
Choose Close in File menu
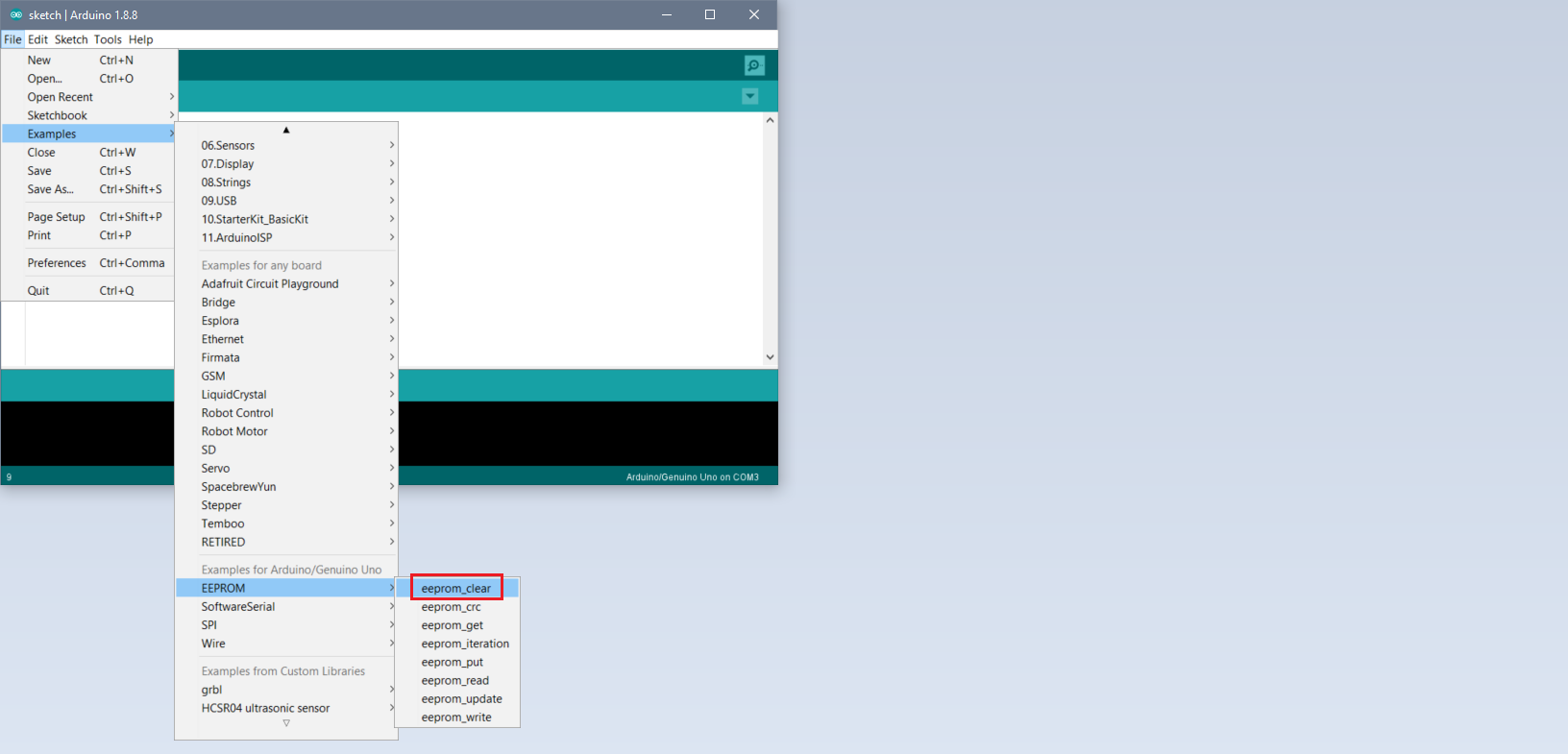click(89, 152)
